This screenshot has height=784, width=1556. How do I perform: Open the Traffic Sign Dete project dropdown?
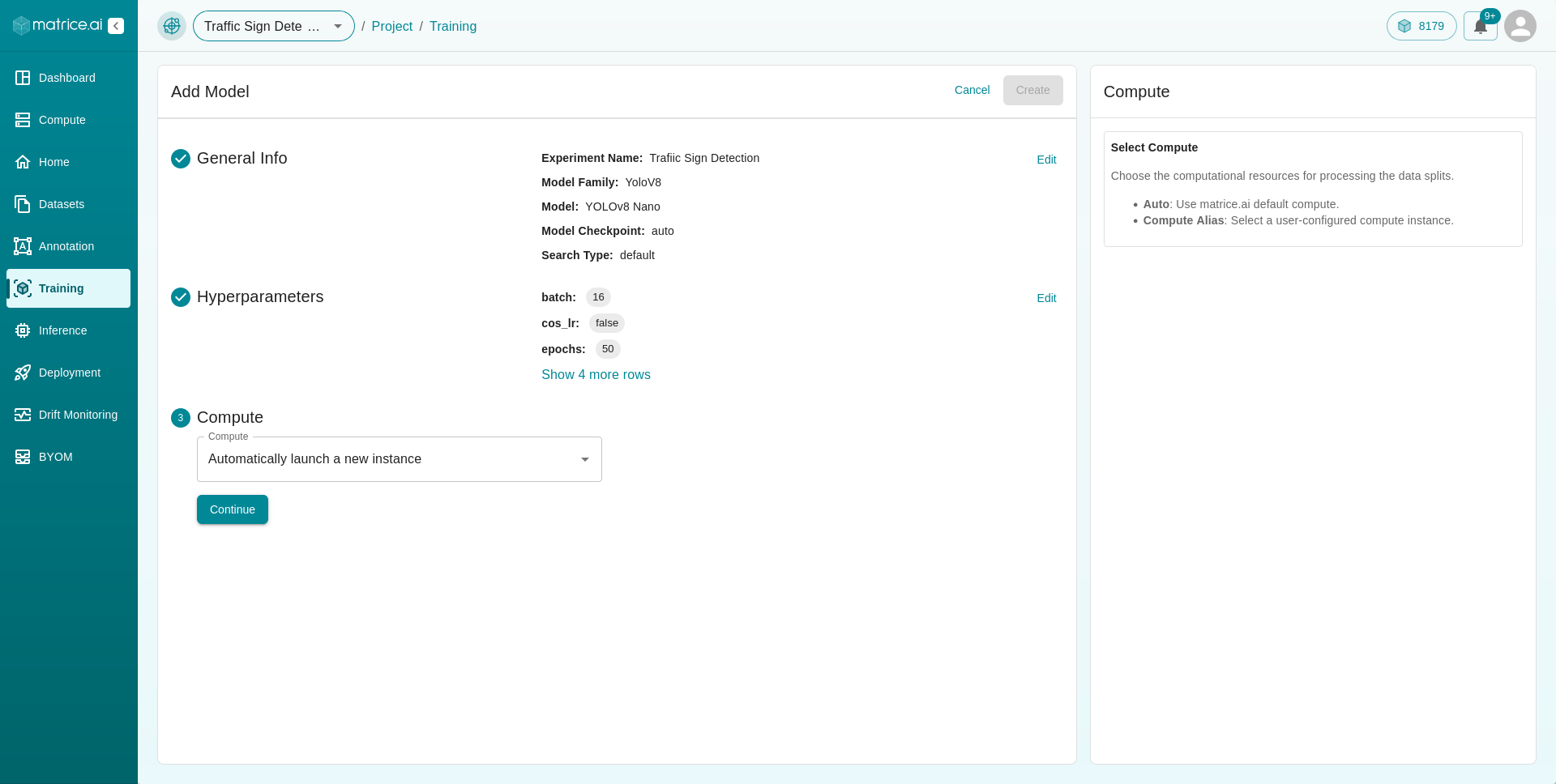coord(274,26)
